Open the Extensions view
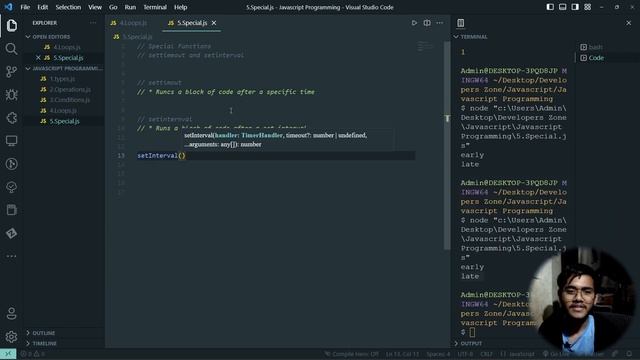Screen dimensions: 640x360 click(11, 118)
